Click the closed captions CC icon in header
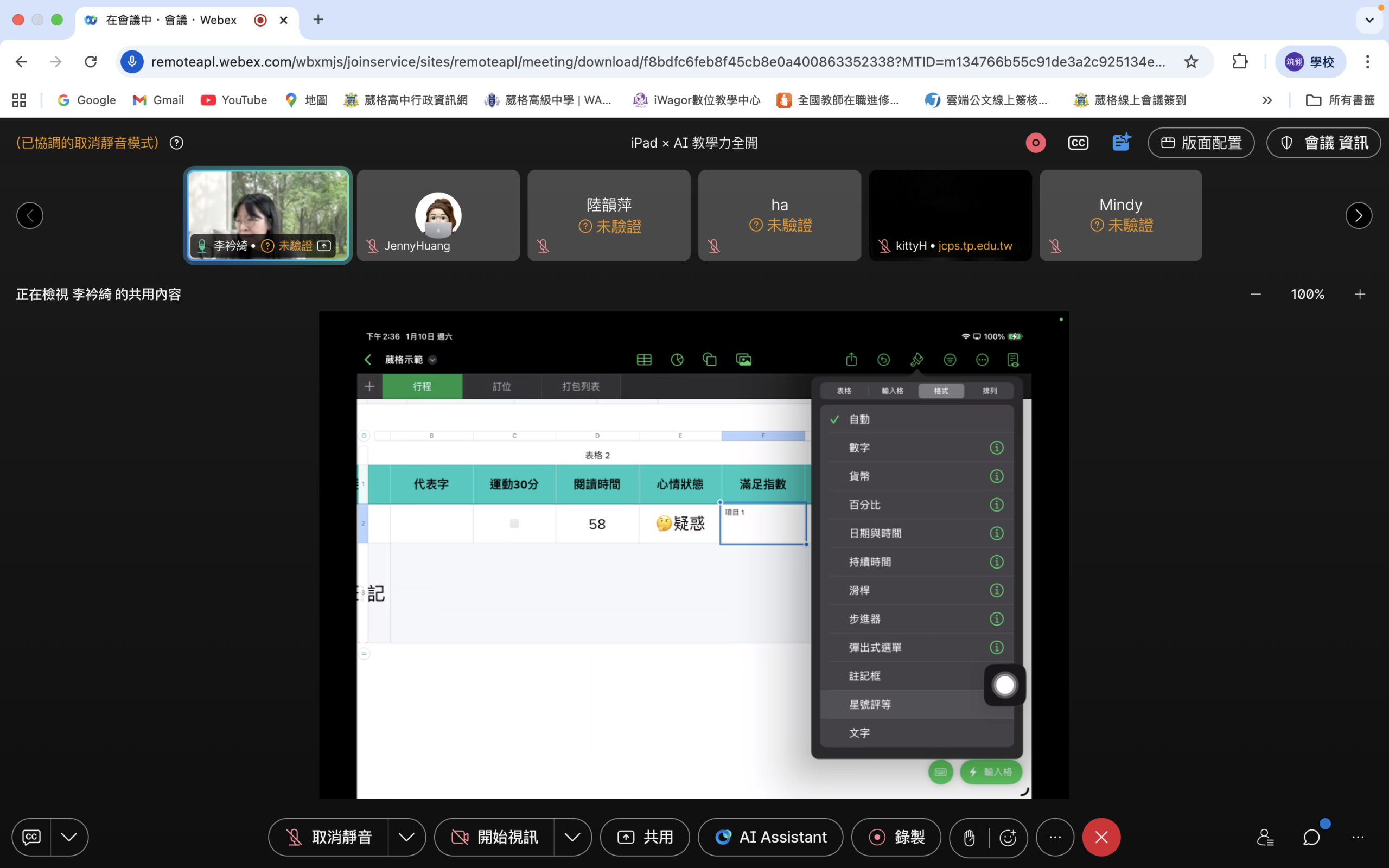This screenshot has width=1389, height=868. tap(1078, 143)
